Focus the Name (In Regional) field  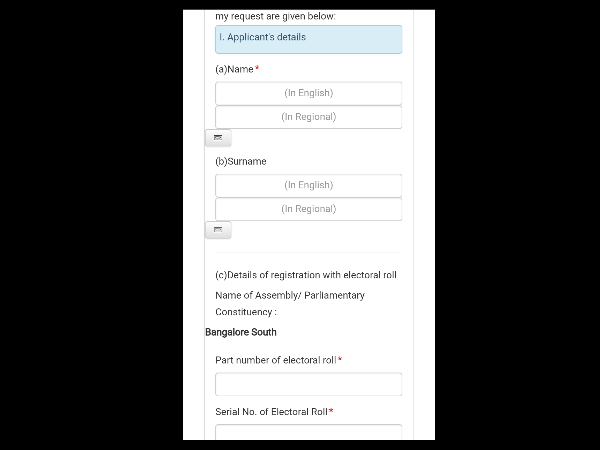[x=308, y=117]
